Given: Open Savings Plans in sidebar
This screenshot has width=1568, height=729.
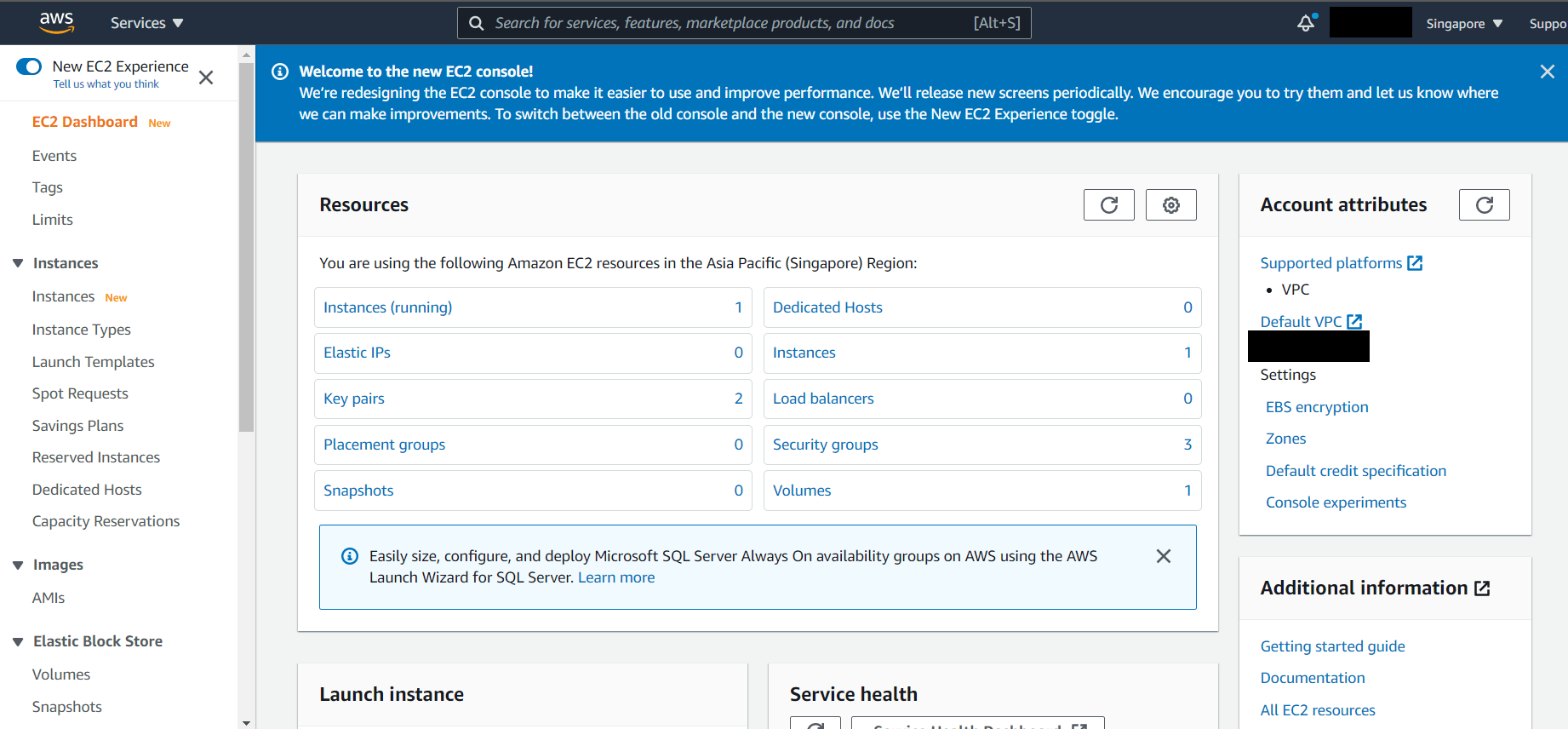Looking at the screenshot, I should tap(78, 426).
